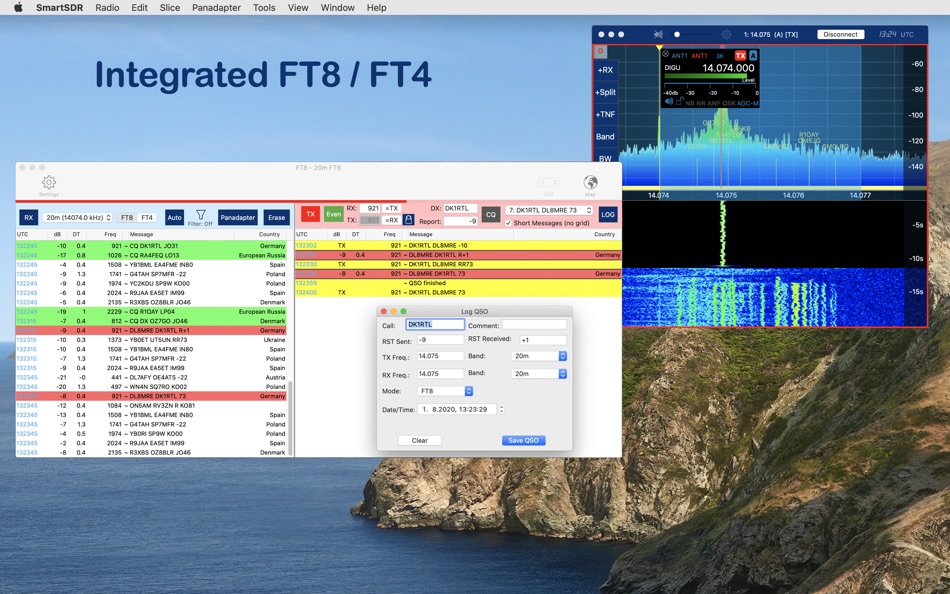Screen dimensions: 950x594
Task: Click the blue Panadapter button in FT8 window
Action: (x=238, y=217)
